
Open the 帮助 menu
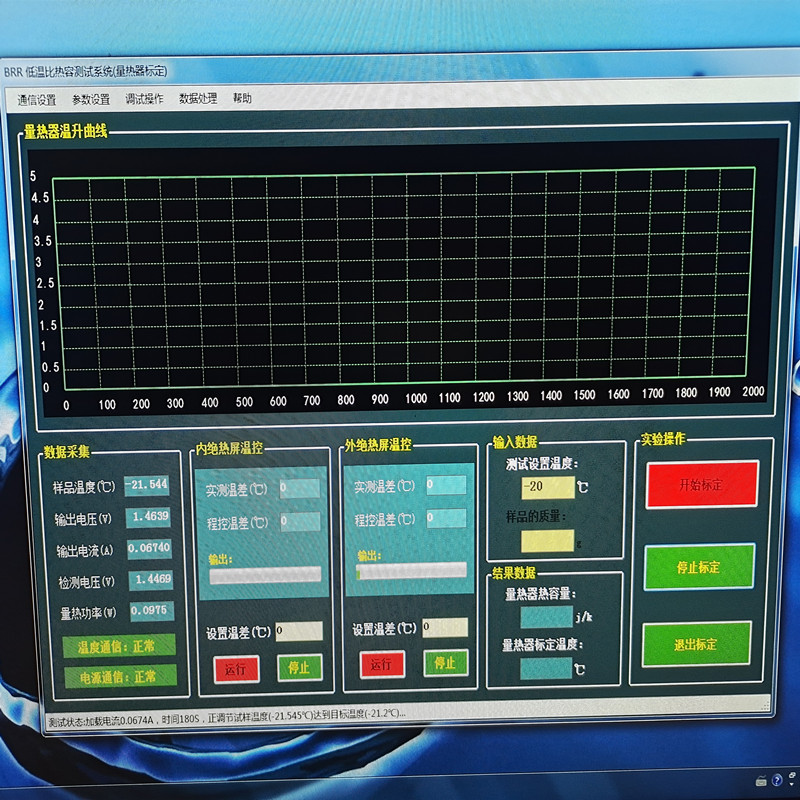pyautogui.click(x=243, y=98)
